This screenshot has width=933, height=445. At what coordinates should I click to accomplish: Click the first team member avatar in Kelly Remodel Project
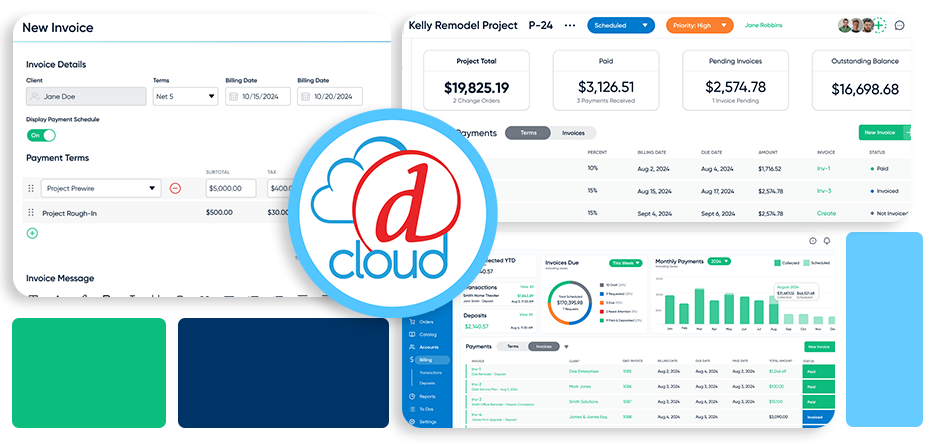point(845,26)
